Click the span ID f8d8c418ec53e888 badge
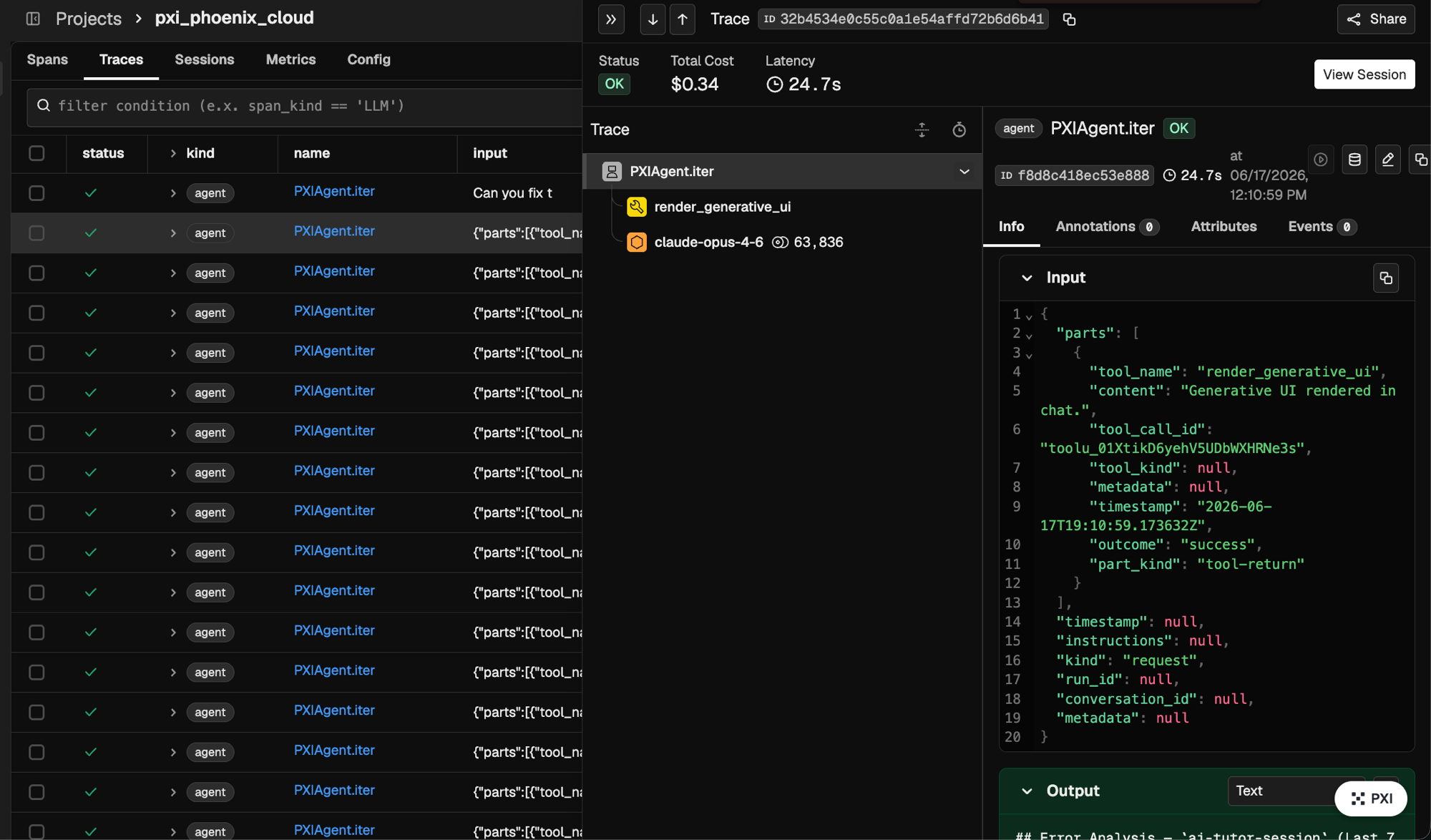The height and width of the screenshot is (840, 1431). pos(1074,175)
